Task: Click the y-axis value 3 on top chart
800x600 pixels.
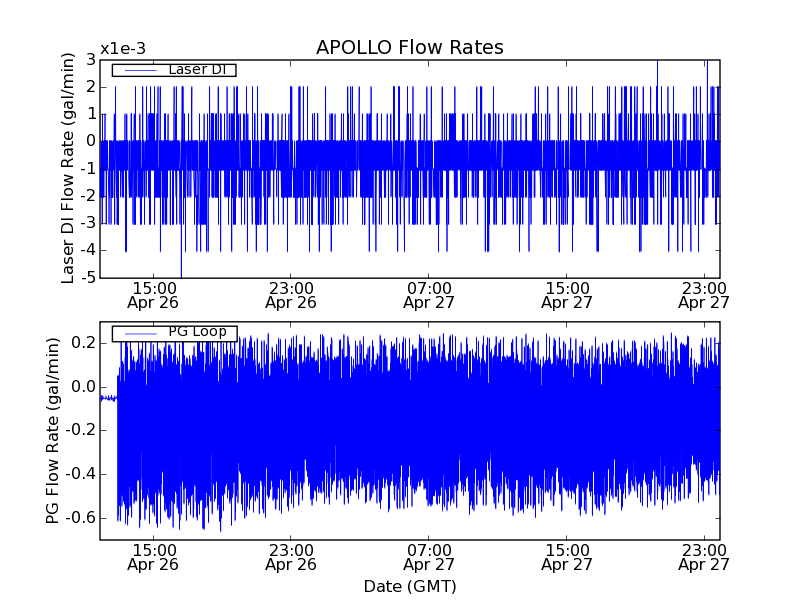Action: [x=91, y=60]
